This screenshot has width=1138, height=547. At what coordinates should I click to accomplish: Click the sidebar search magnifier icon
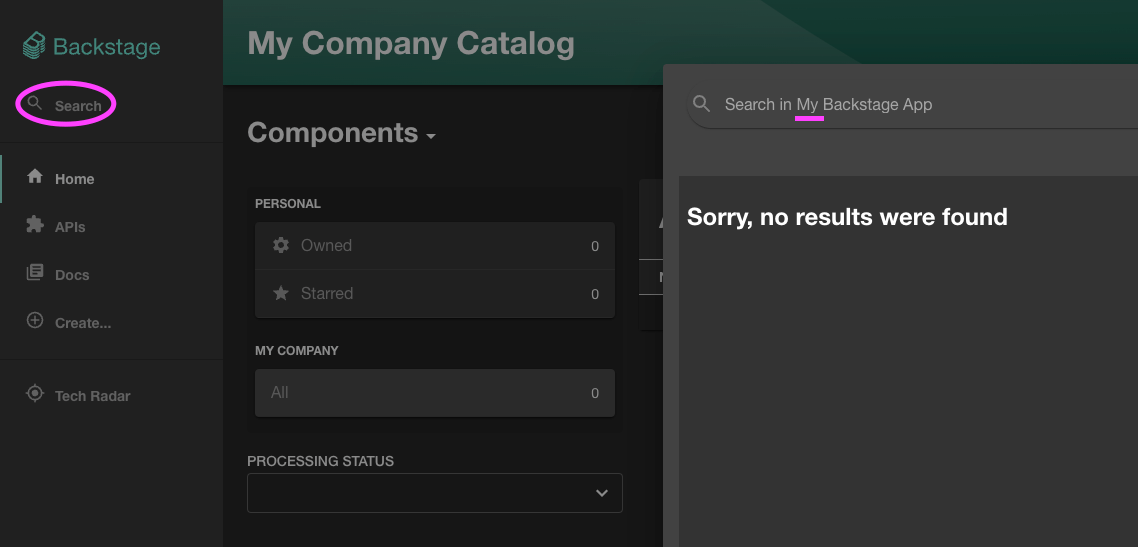tap(35, 104)
